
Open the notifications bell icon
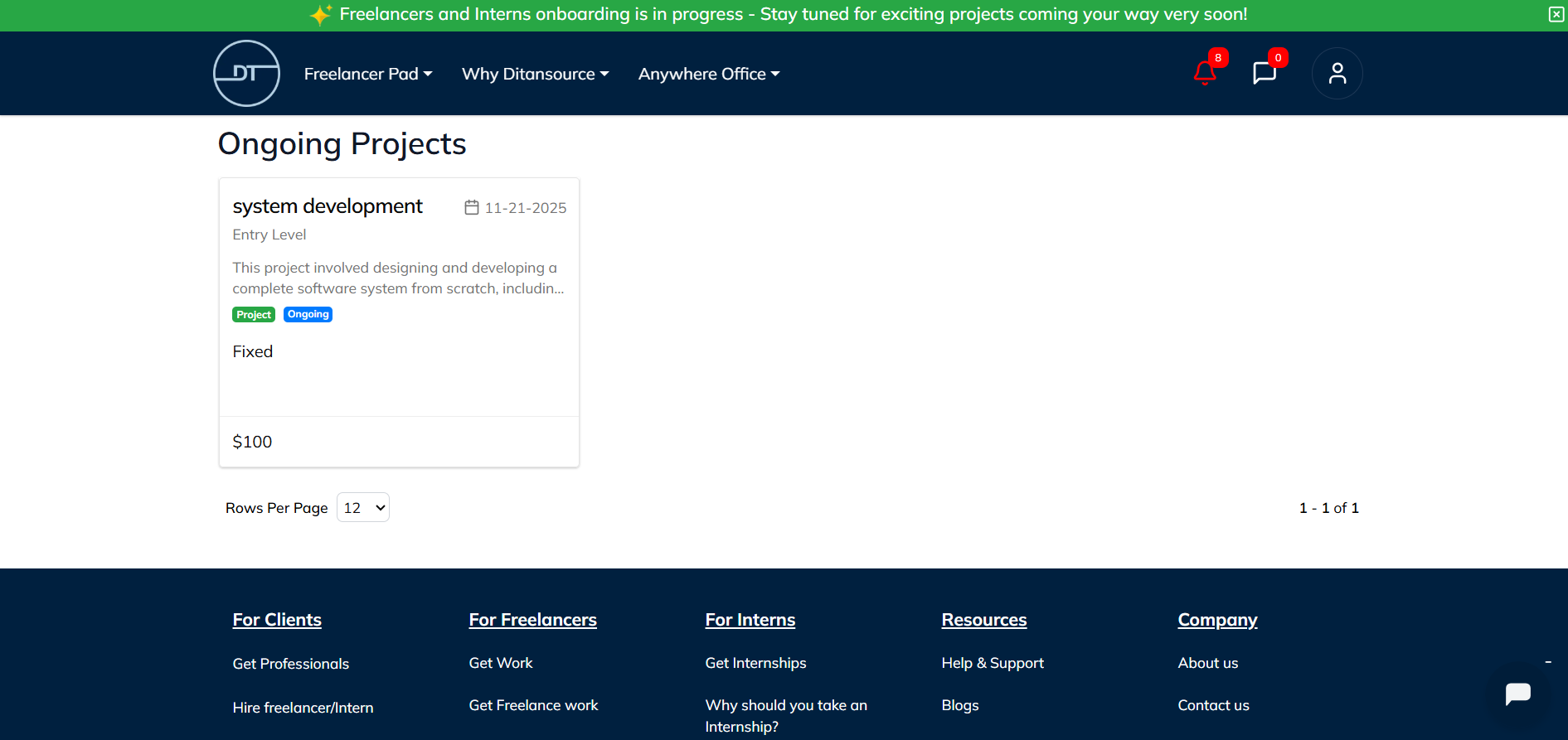coord(1205,73)
